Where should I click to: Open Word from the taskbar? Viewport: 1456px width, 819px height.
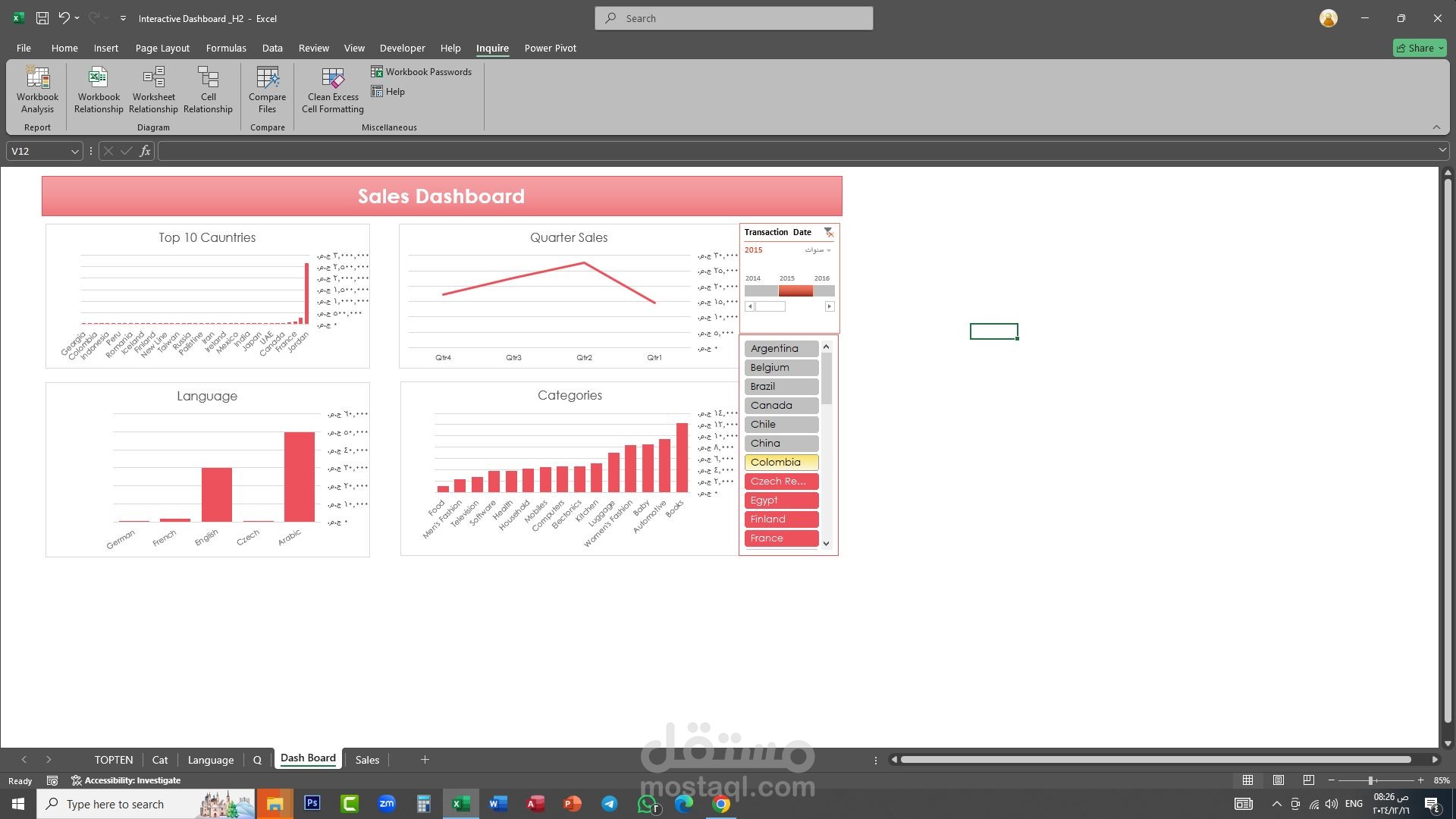(498, 804)
